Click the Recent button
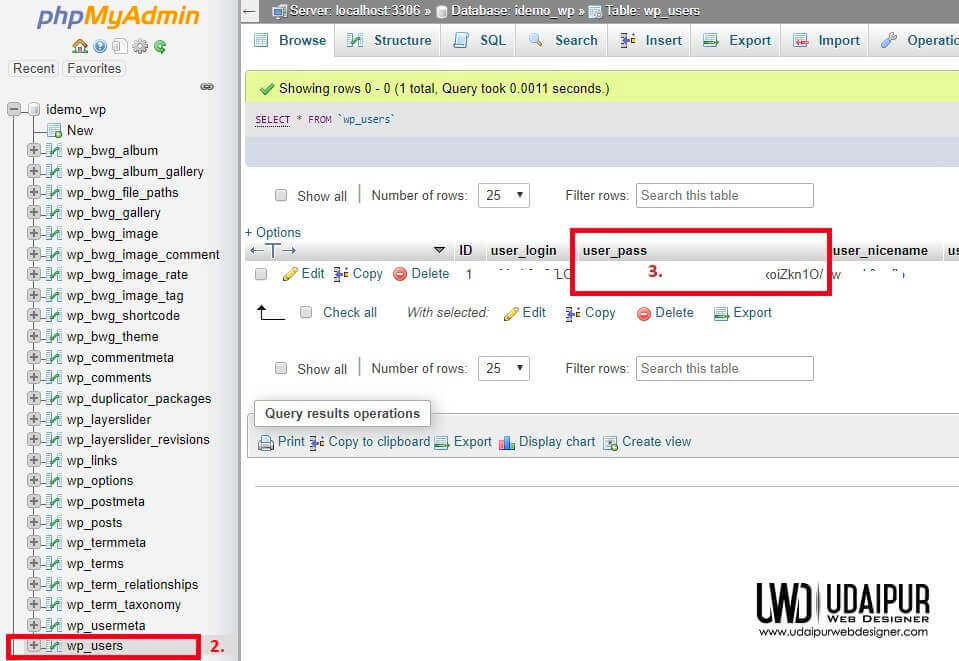The image size is (959, 661). [x=34, y=68]
